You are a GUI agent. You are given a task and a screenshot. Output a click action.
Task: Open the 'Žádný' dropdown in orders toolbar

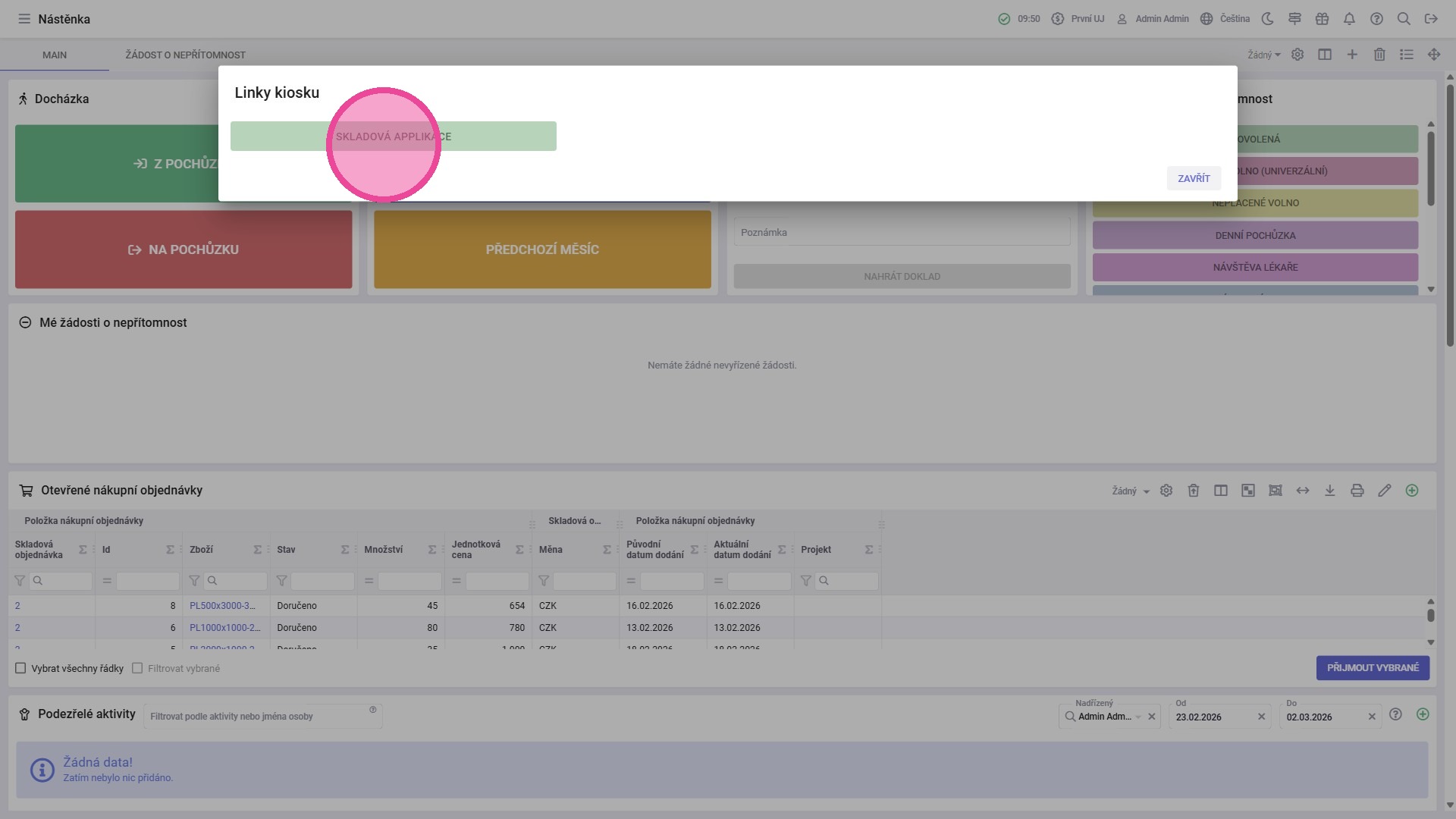point(1130,491)
